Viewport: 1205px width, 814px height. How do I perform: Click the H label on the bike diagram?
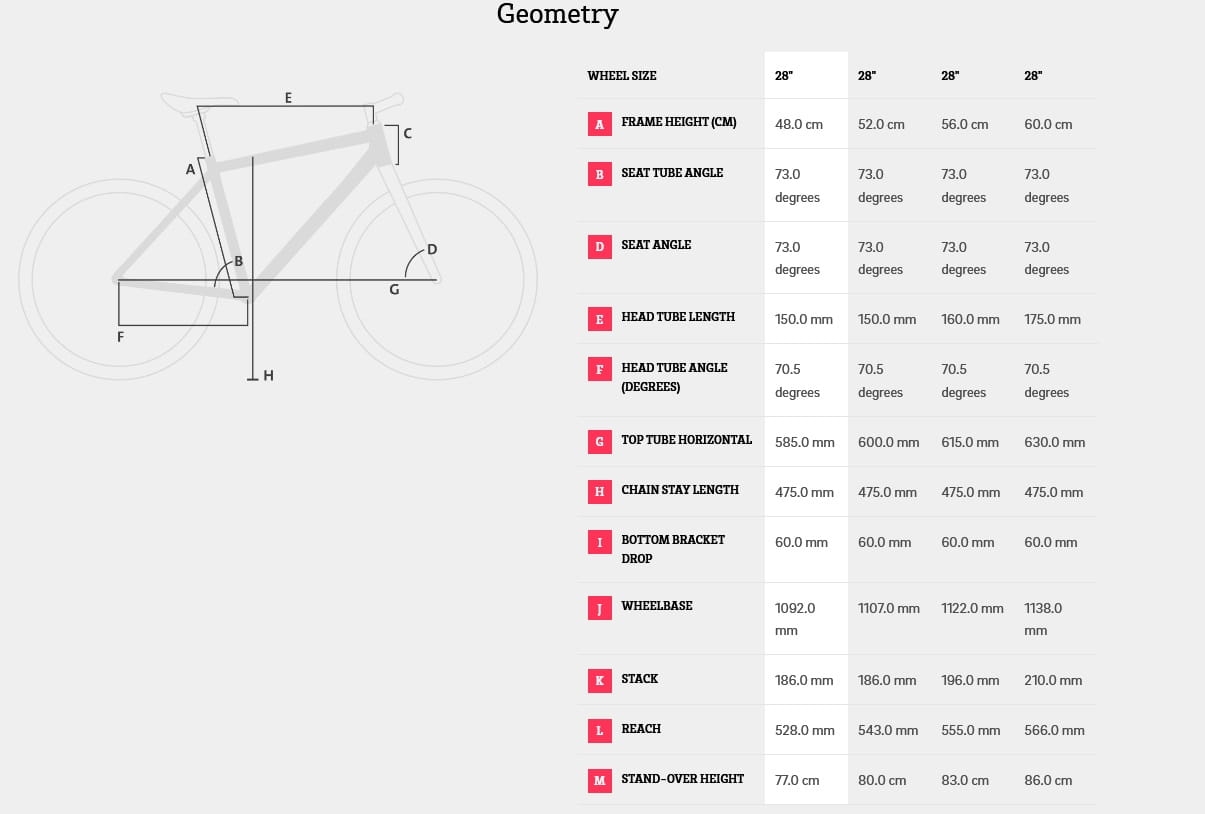click(268, 376)
